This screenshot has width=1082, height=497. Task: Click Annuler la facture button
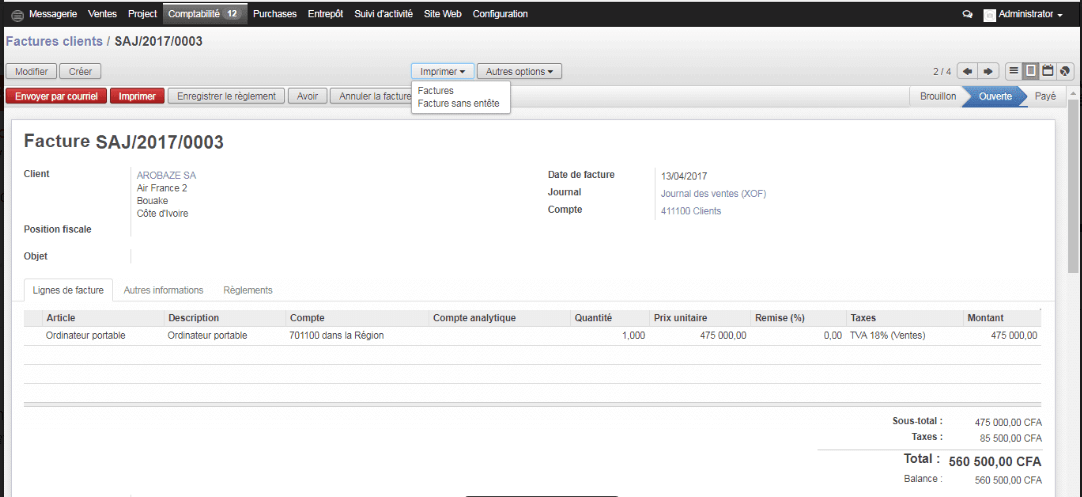tap(371, 96)
